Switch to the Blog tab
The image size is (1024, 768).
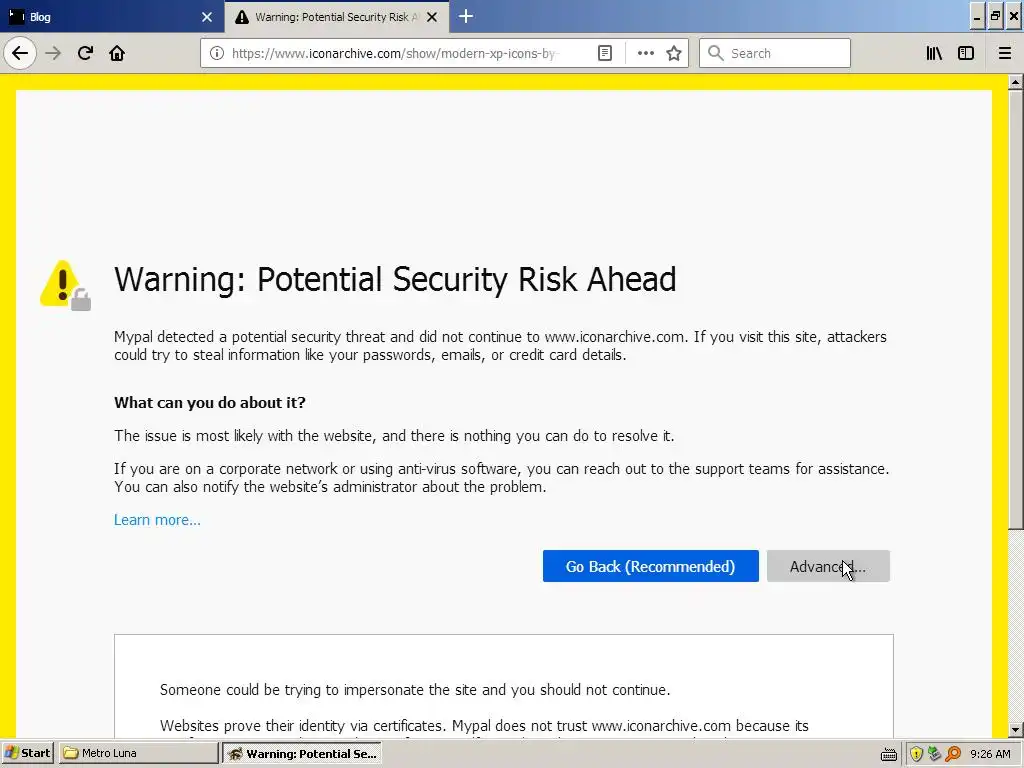[x=112, y=16]
